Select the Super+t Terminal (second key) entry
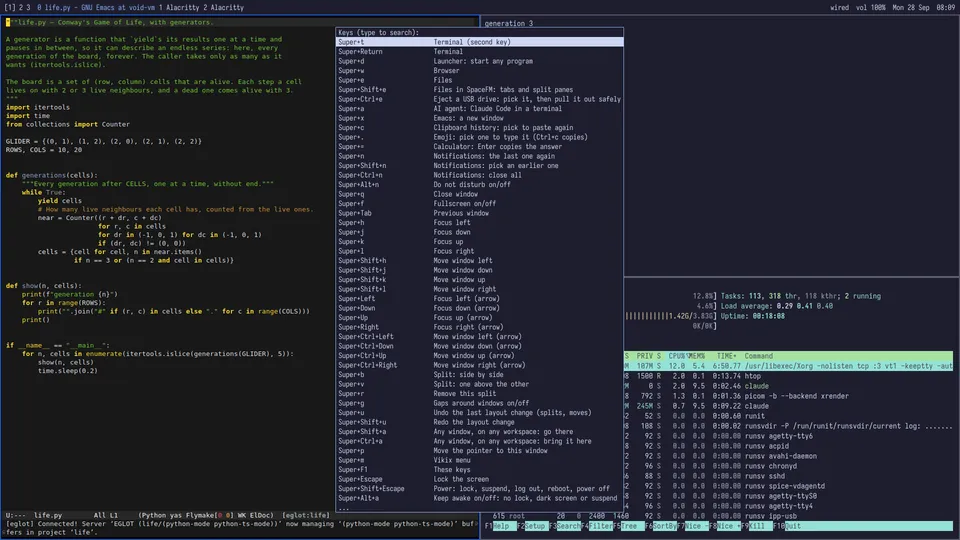This screenshot has height=540, width=960. coord(479,42)
